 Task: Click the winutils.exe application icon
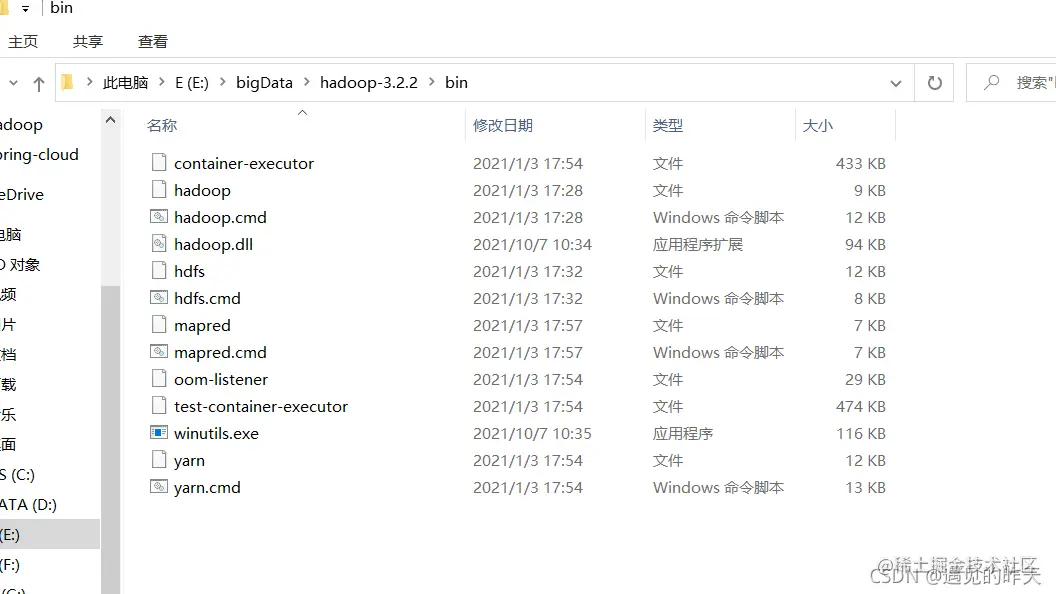pyautogui.click(x=159, y=432)
